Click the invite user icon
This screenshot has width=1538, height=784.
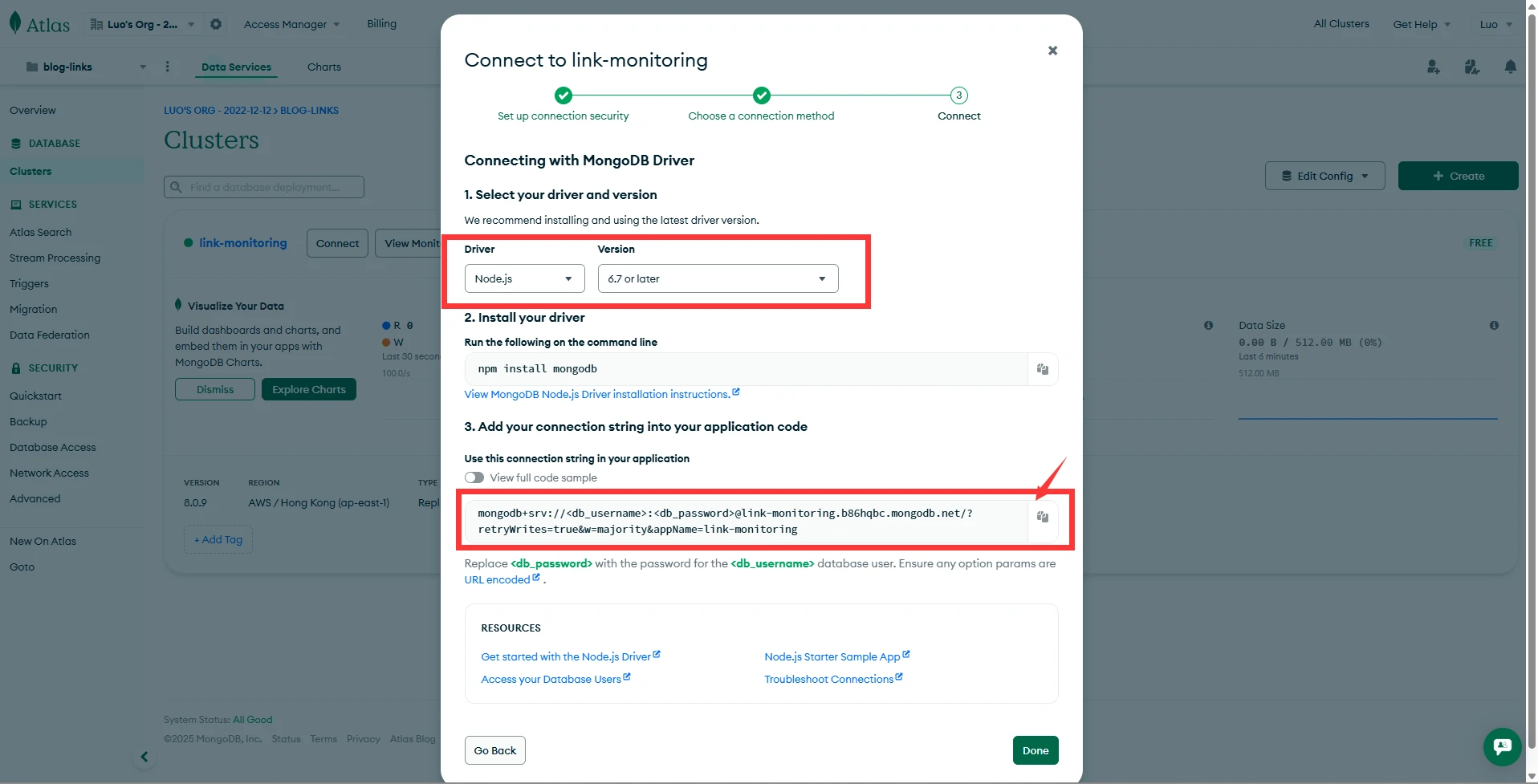click(1433, 67)
